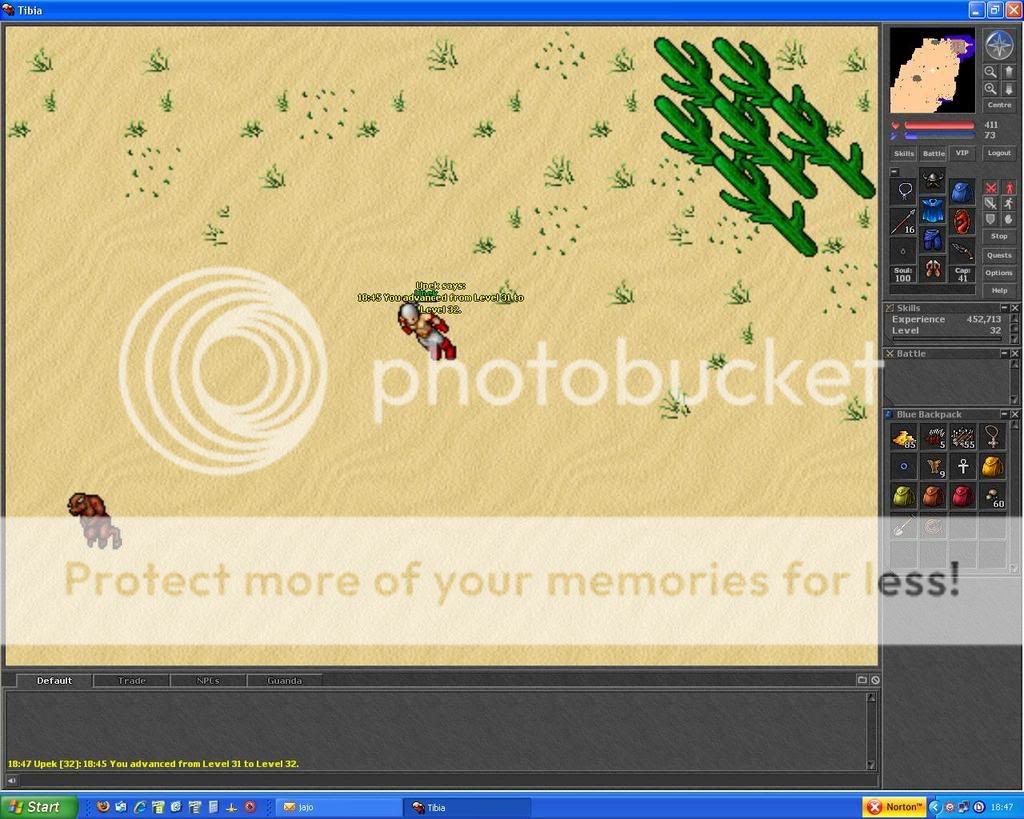Open the yellow backpack
This screenshot has width=1024, height=819.
[993, 467]
